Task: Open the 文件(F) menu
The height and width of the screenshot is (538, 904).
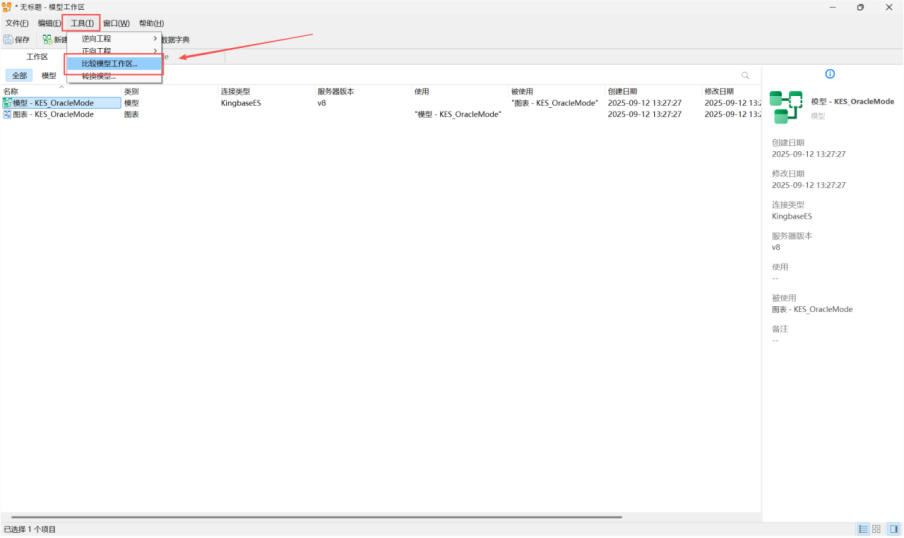Action: pos(17,23)
